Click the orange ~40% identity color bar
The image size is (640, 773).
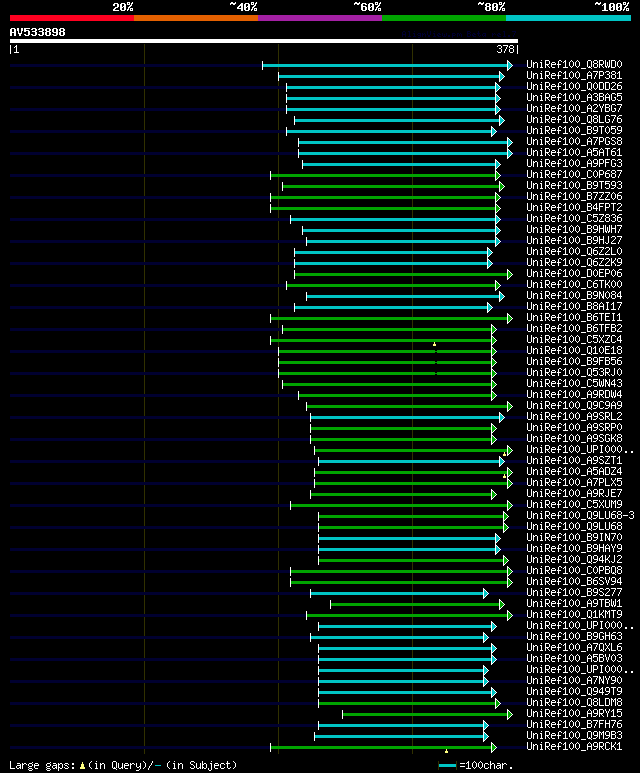(x=196, y=18)
